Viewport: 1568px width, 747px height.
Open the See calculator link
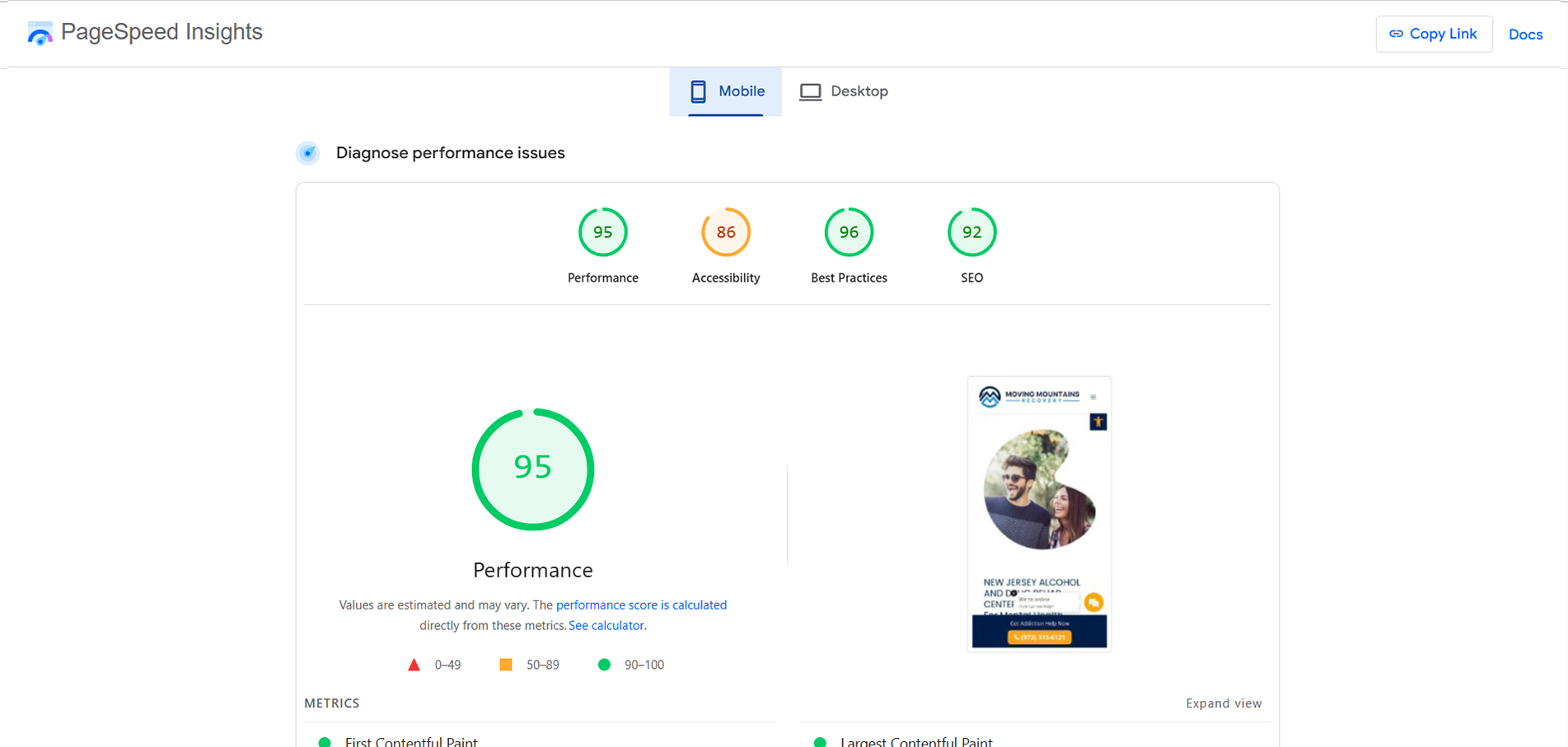[x=607, y=626]
